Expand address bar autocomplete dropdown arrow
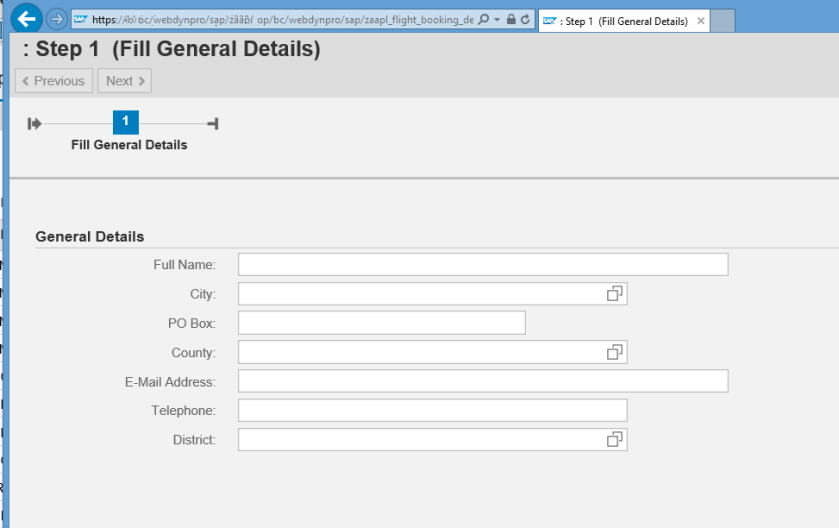This screenshot has height=528, width=839. click(x=497, y=19)
